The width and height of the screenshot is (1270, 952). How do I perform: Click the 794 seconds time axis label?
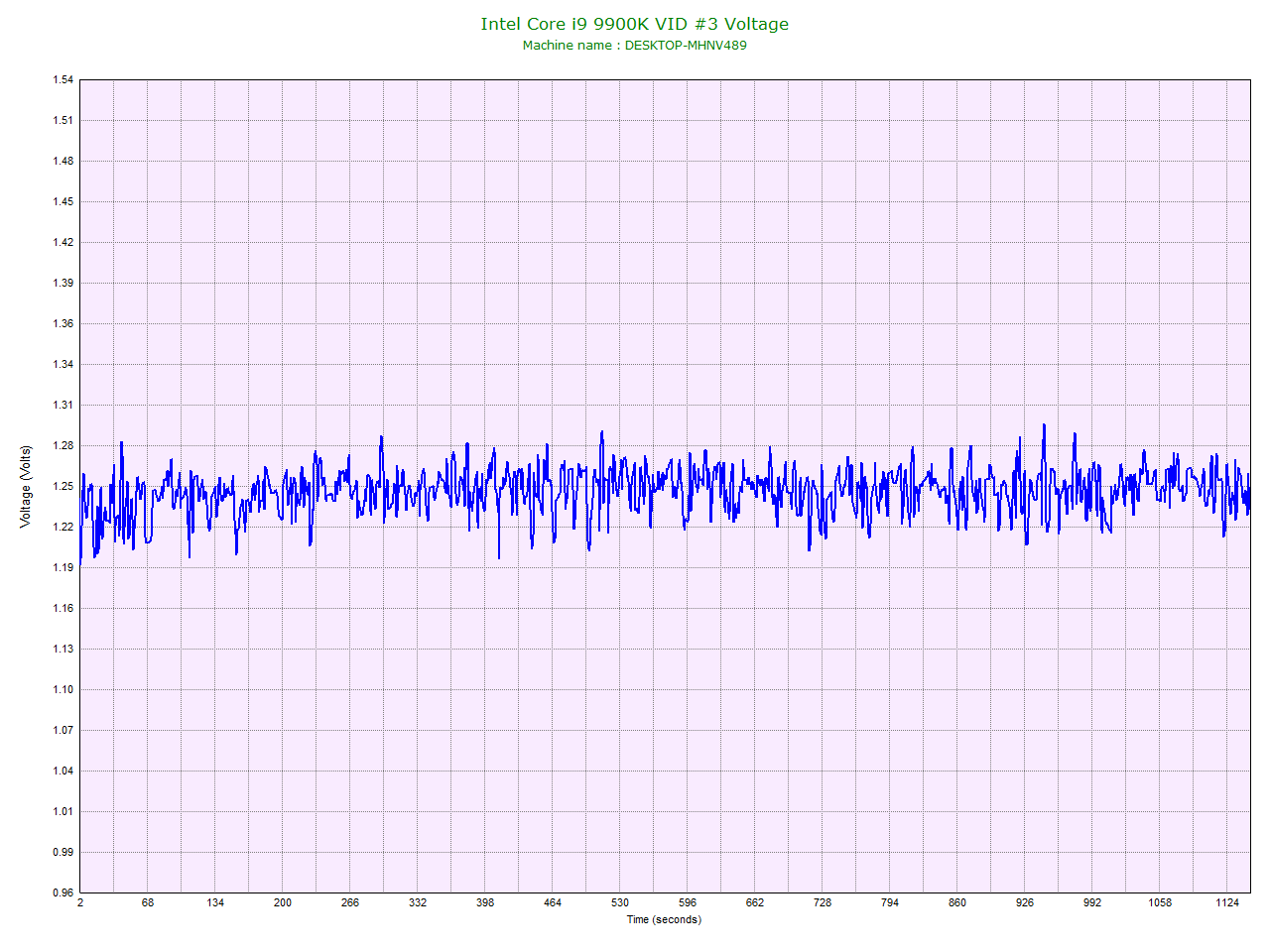tap(890, 903)
